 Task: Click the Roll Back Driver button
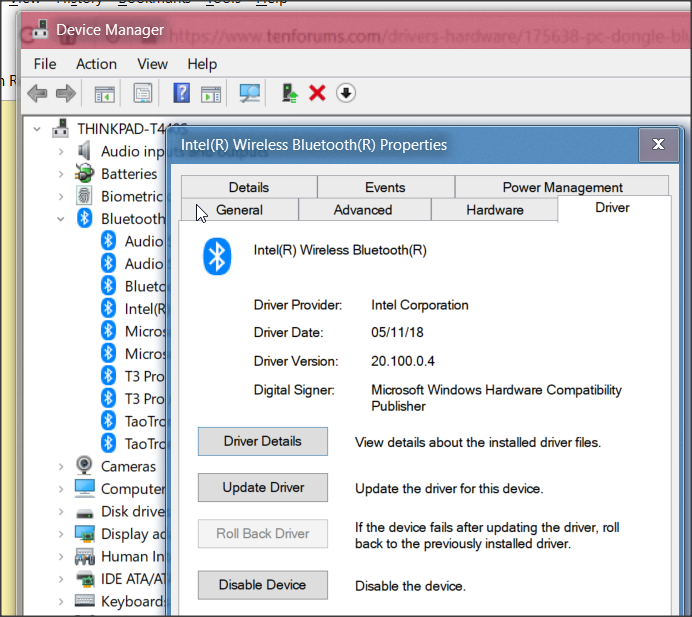[x=263, y=534]
